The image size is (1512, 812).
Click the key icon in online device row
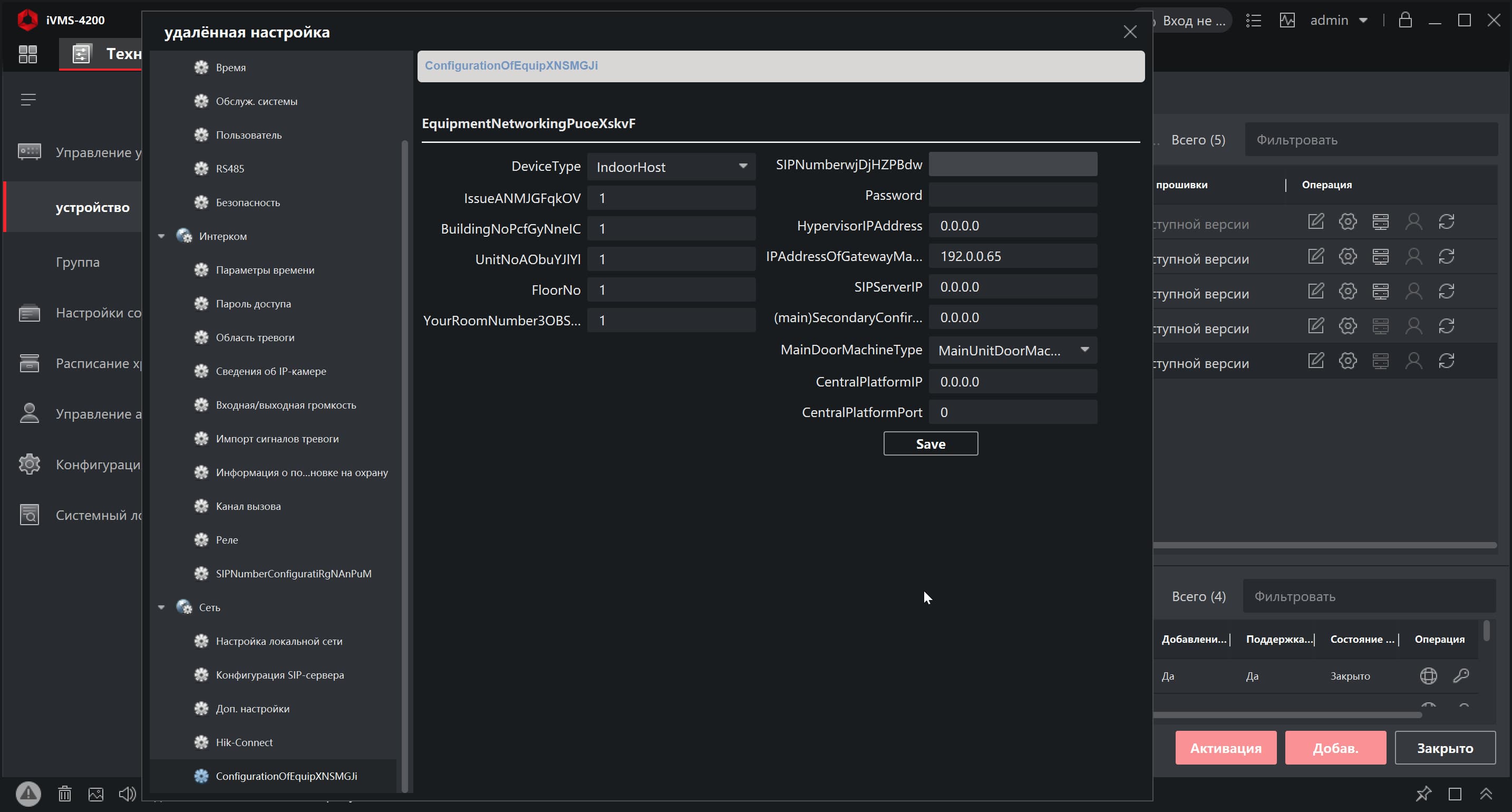point(1461,675)
